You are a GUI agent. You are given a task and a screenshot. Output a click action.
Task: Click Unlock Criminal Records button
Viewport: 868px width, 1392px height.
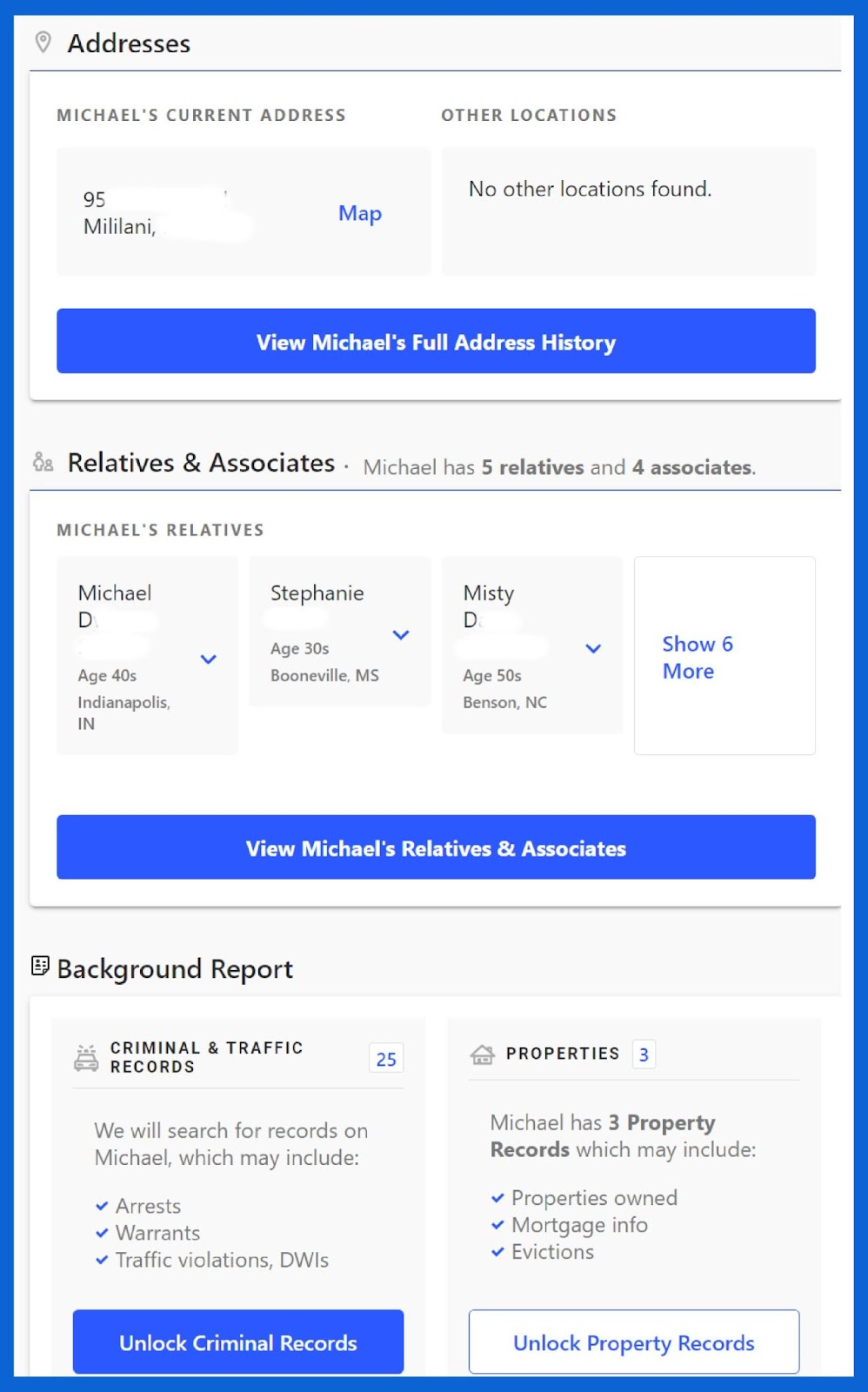tap(238, 1342)
